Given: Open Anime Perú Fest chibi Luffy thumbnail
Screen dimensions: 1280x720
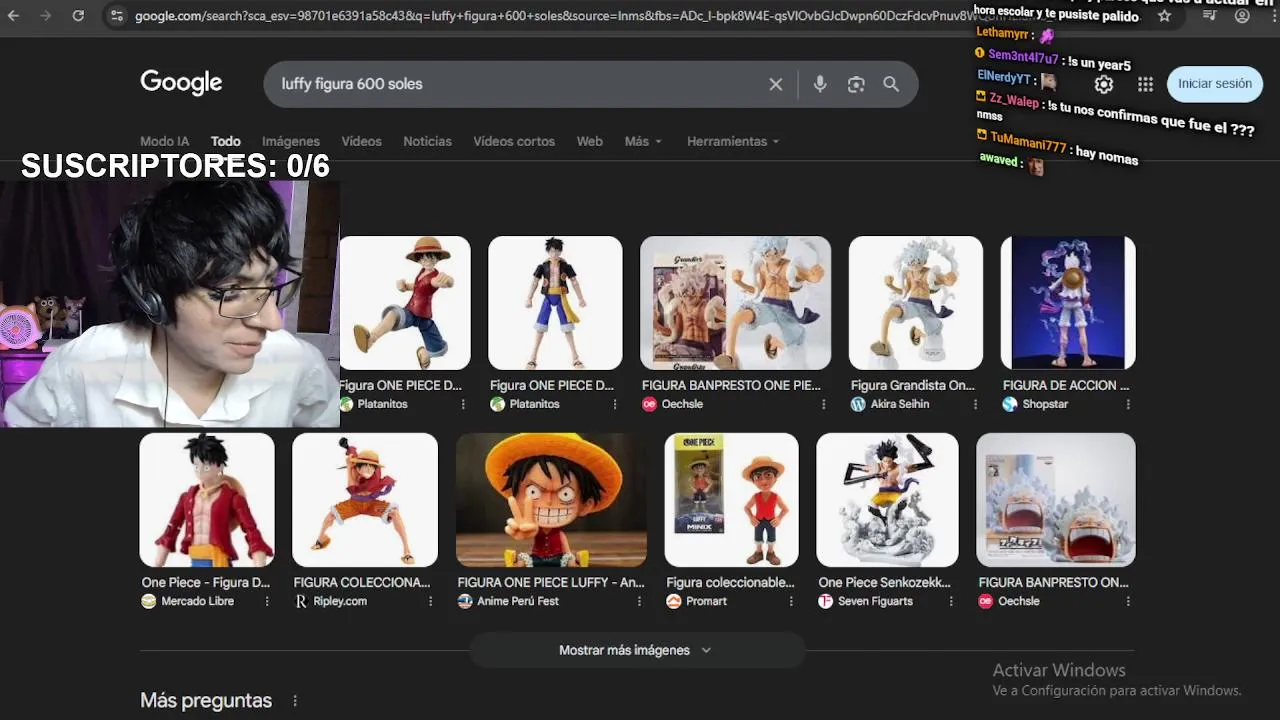Looking at the screenshot, I should [551, 500].
